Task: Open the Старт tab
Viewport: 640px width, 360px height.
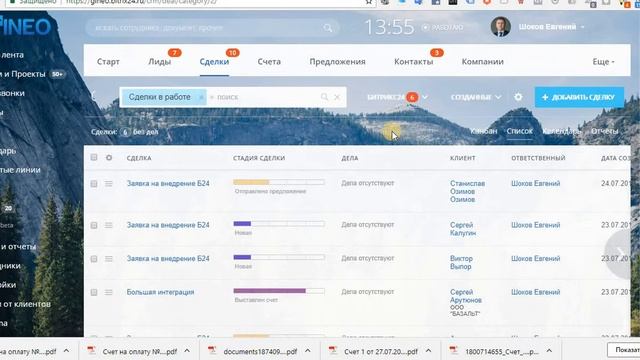Action: 108,62
